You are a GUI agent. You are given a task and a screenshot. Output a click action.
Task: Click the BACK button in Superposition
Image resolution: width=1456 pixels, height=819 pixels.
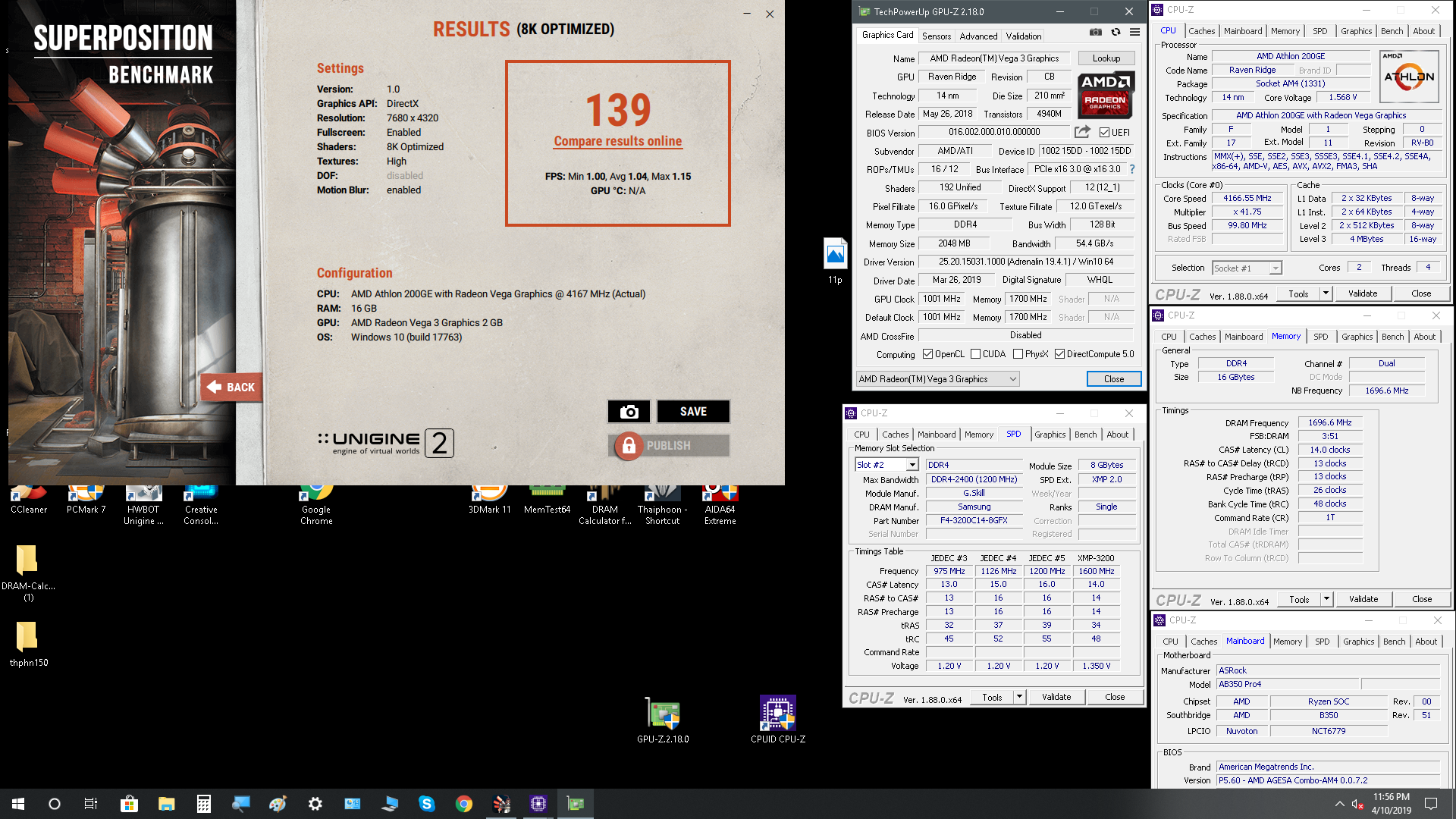232,387
